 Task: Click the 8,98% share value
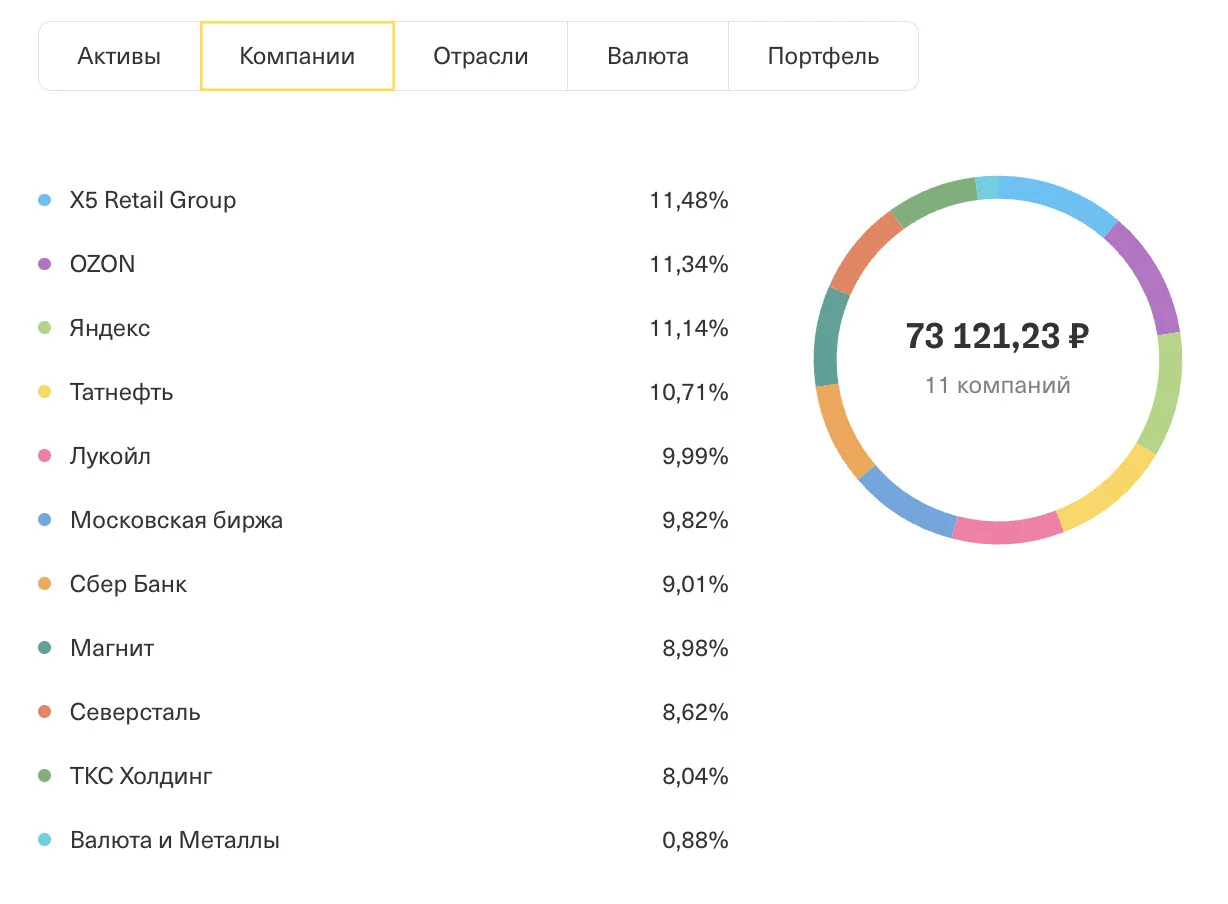tap(695, 648)
